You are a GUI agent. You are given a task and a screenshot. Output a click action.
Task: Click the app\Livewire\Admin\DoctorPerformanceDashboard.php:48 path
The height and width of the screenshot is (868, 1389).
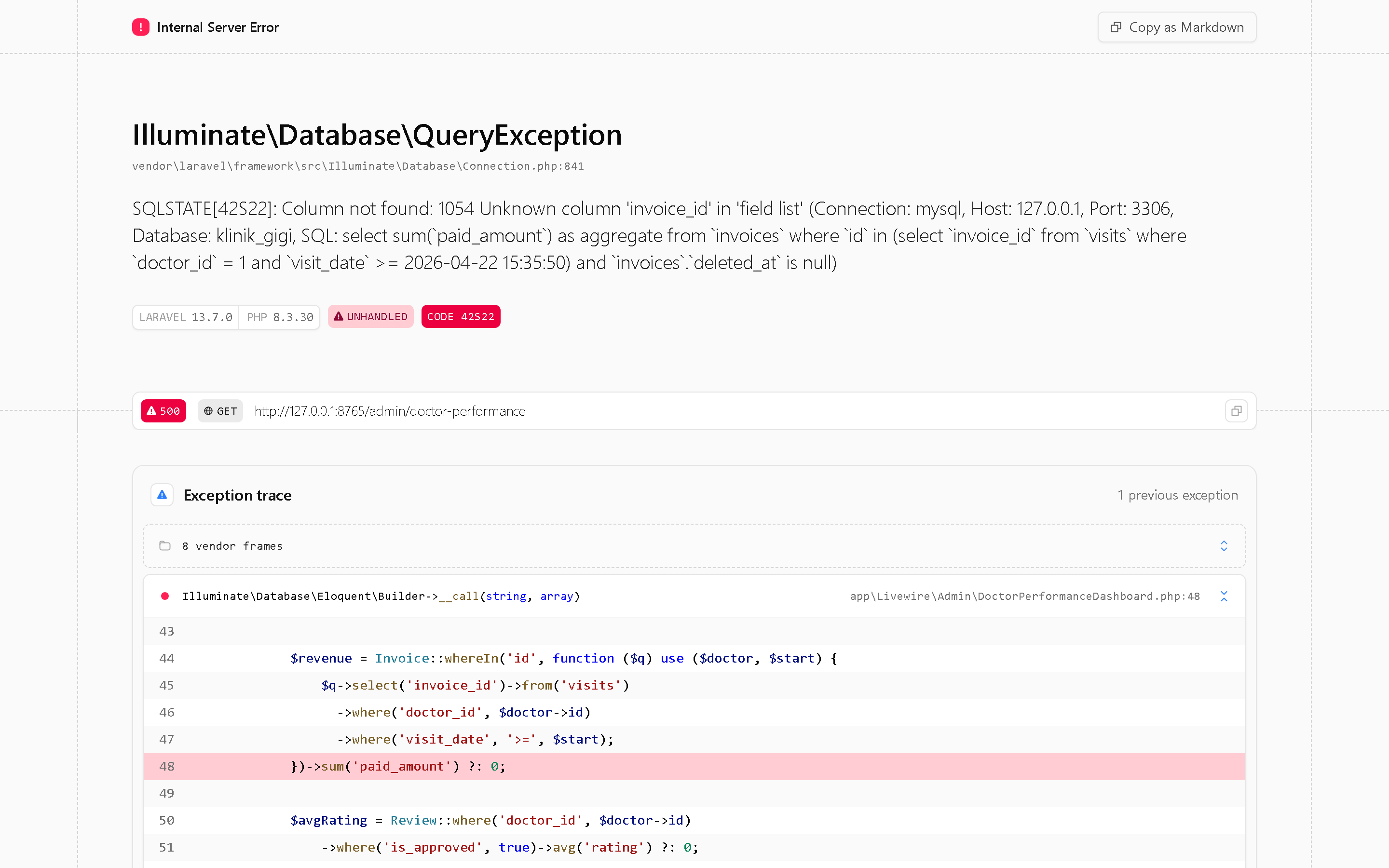(1024, 596)
